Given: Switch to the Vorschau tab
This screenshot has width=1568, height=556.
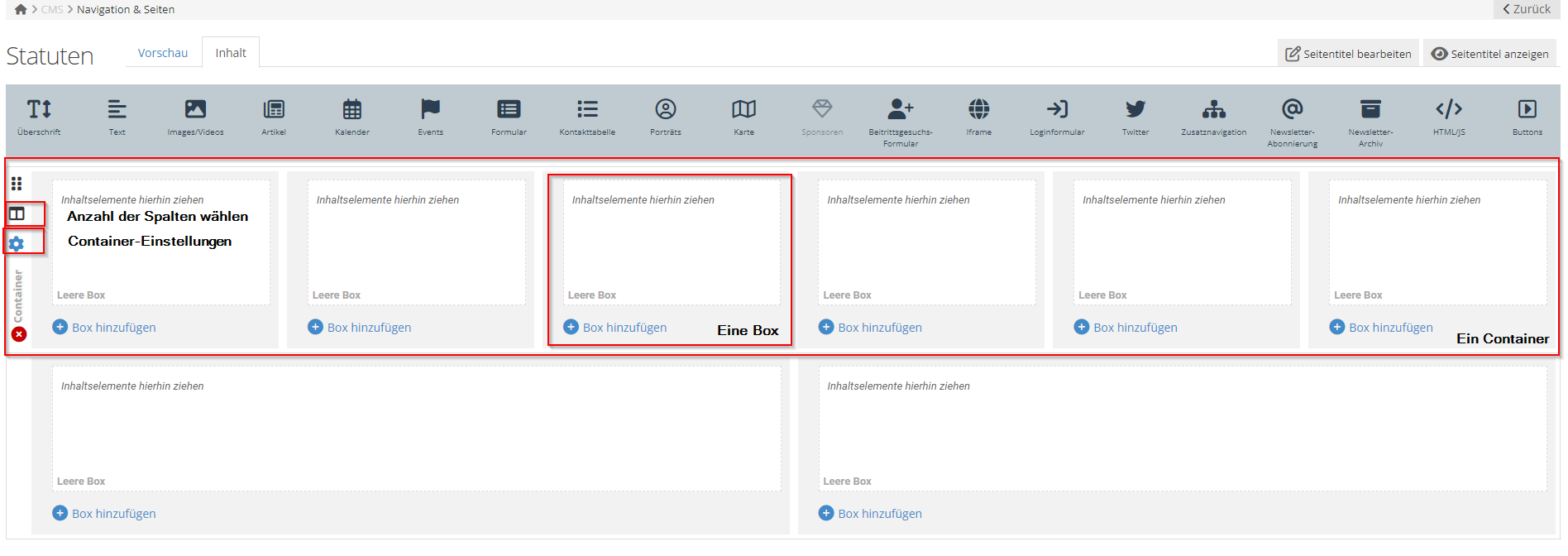Looking at the screenshot, I should (163, 53).
